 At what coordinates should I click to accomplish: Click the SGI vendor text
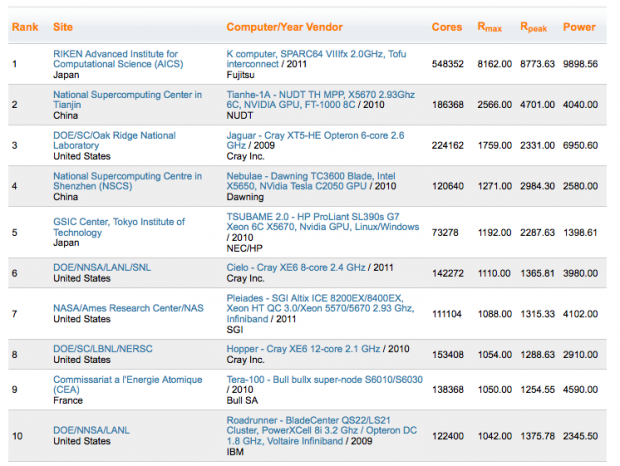(x=234, y=329)
